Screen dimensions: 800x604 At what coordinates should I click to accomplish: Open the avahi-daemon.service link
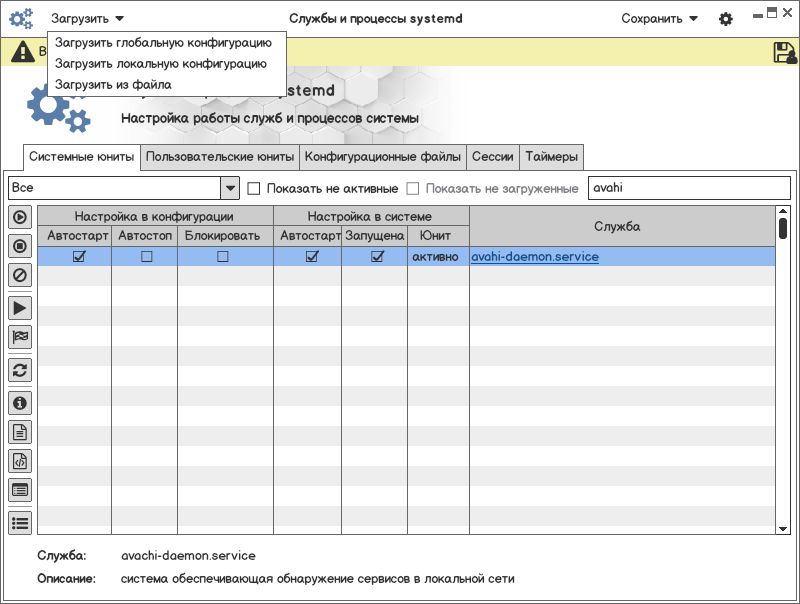click(x=535, y=257)
